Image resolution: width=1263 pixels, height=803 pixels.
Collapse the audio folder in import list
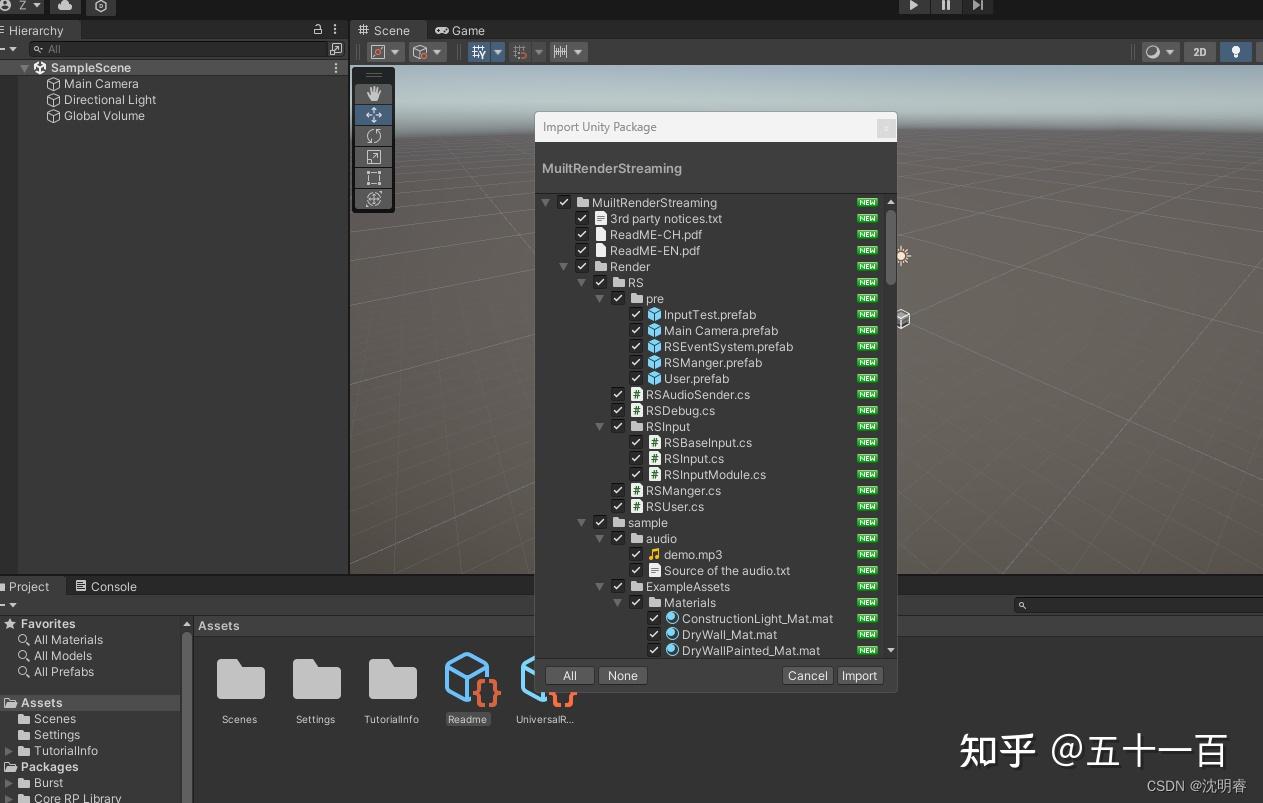pos(600,539)
